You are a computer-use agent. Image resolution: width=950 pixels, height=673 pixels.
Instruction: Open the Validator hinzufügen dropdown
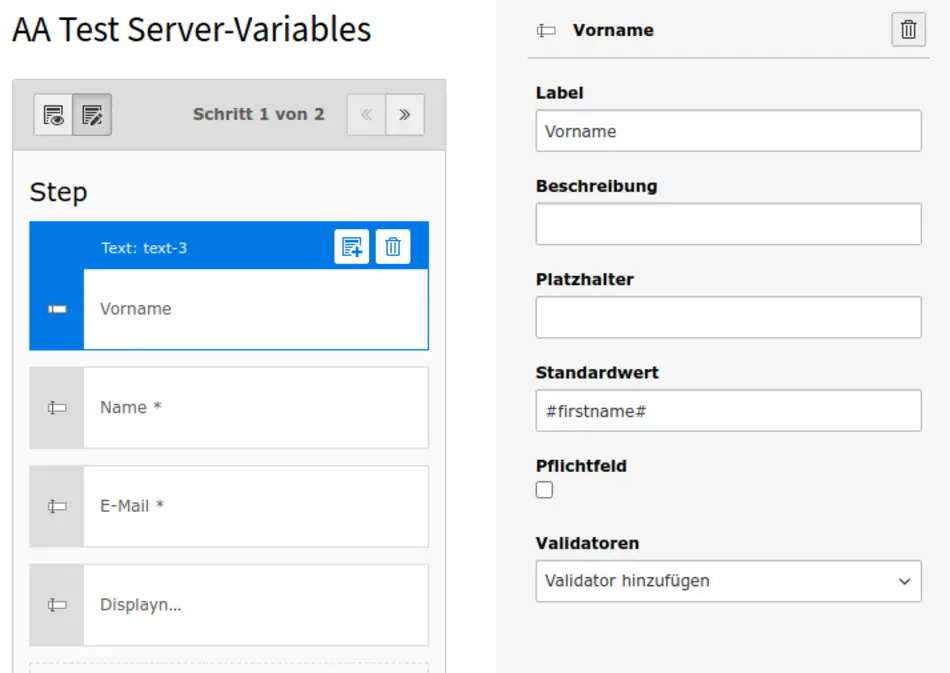pos(728,581)
